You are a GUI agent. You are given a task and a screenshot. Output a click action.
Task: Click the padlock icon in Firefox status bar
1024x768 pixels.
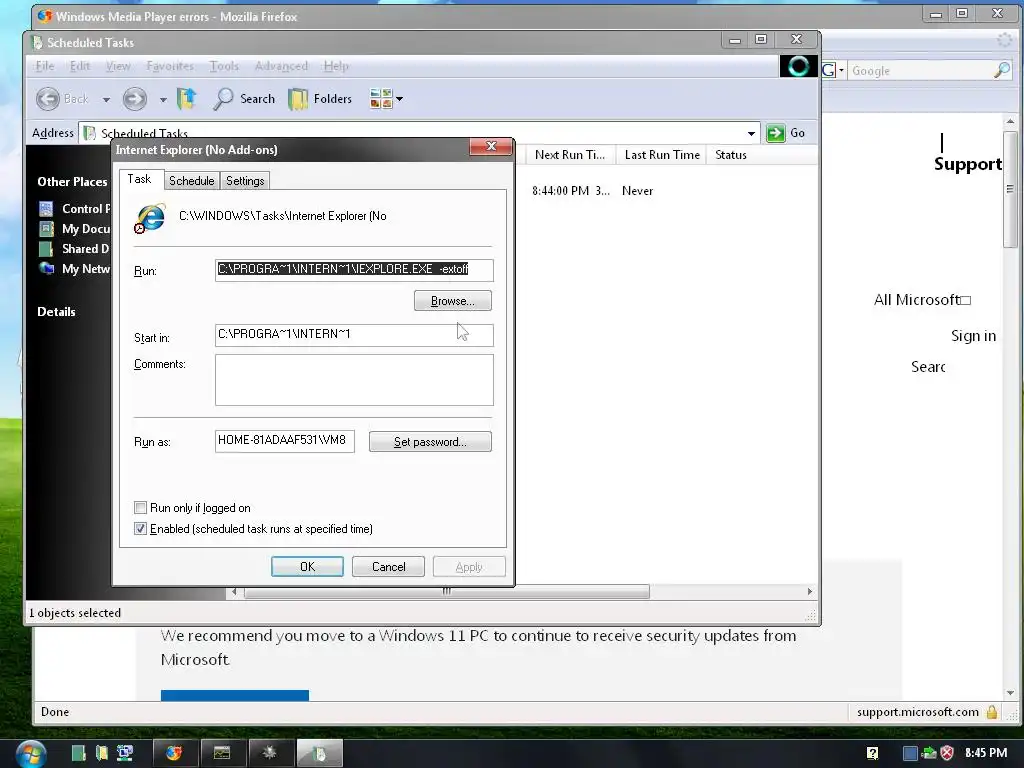tap(991, 712)
